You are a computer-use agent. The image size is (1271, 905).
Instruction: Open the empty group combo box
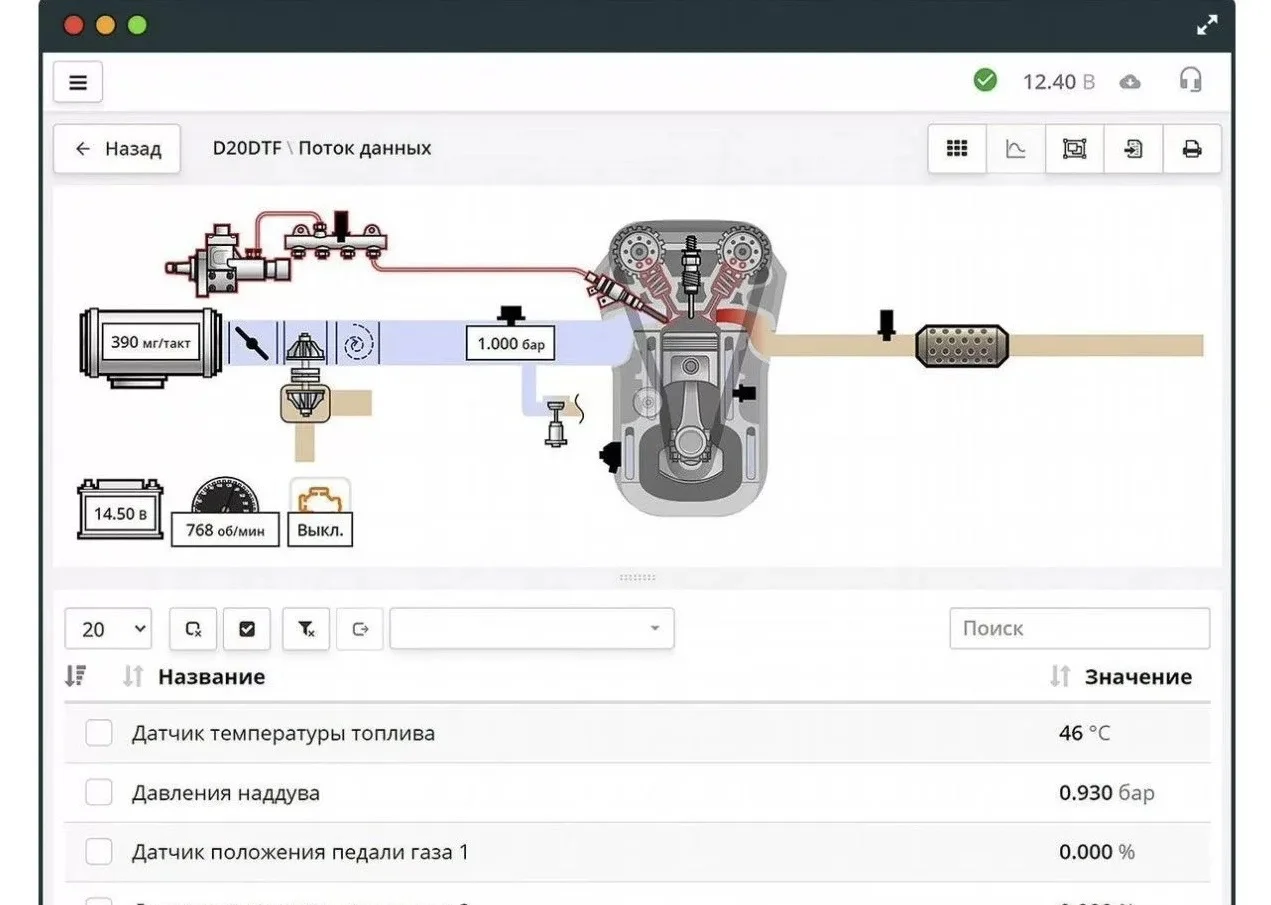532,629
